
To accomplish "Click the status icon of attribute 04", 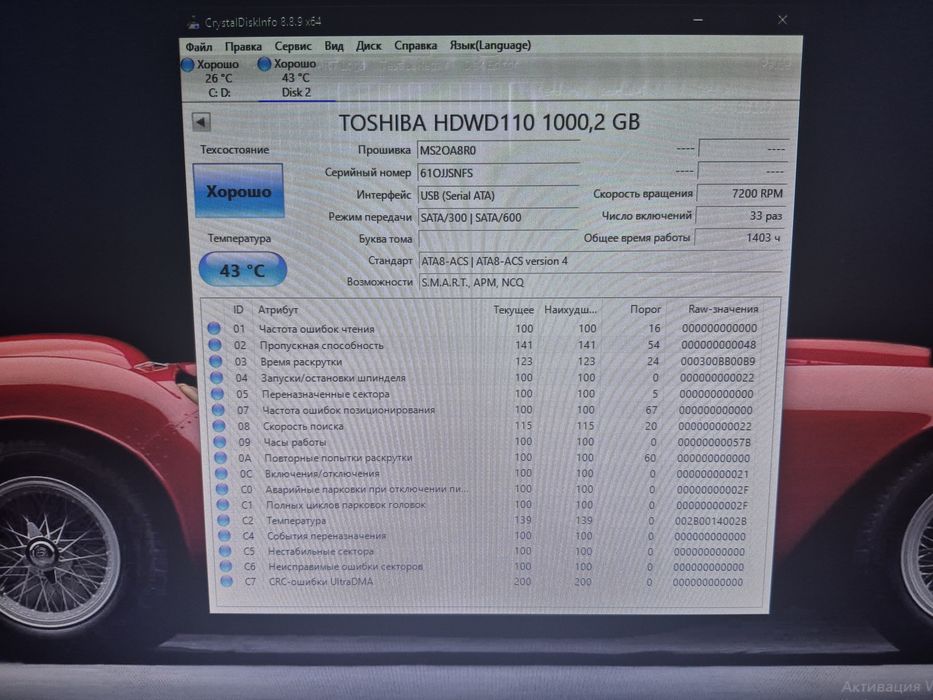I will [217, 377].
